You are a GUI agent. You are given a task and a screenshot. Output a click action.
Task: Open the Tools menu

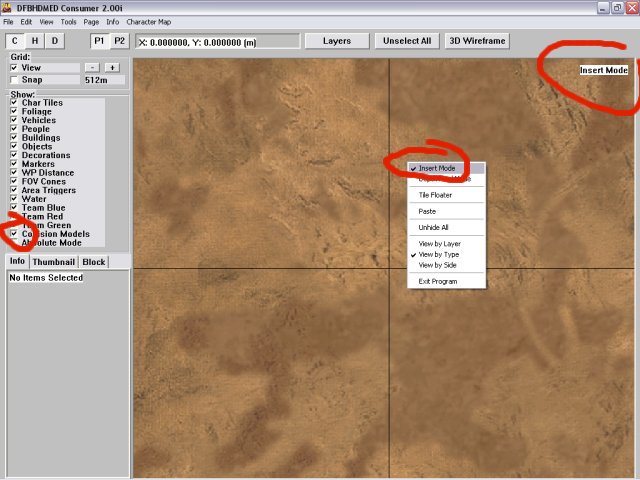68,21
